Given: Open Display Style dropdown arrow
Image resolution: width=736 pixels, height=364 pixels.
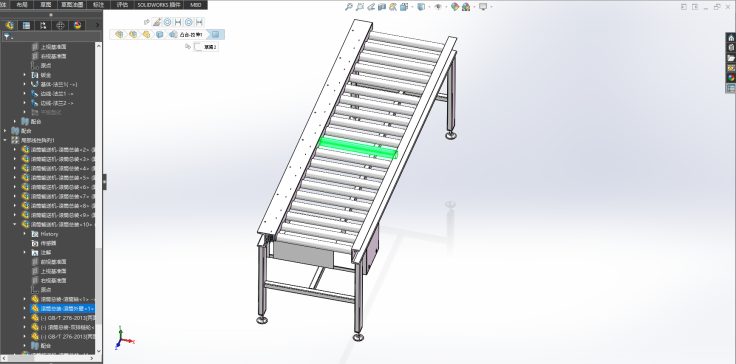Looking at the screenshot, I should point(429,7).
